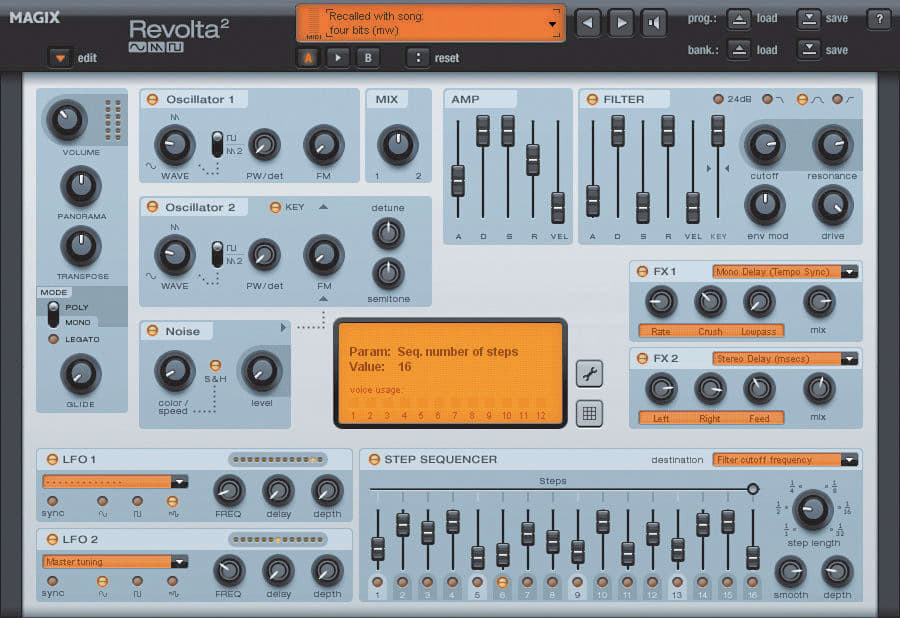Expand the preset name dropdown
This screenshot has height=618, width=900.
tap(552, 23)
